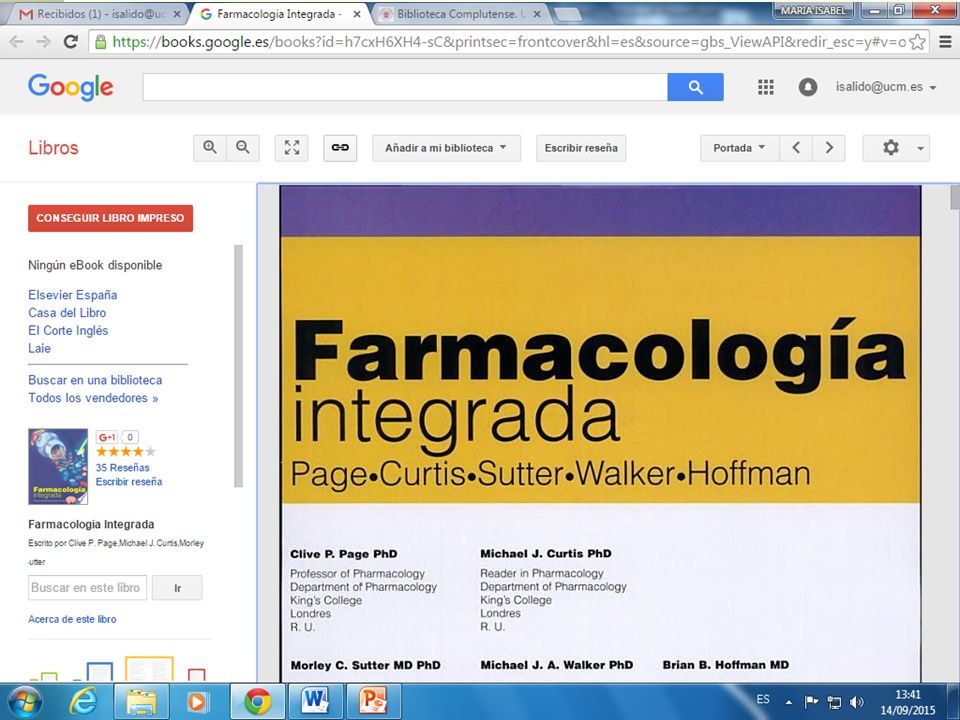Click the ES language indicator
960x720 pixels.
tap(763, 699)
